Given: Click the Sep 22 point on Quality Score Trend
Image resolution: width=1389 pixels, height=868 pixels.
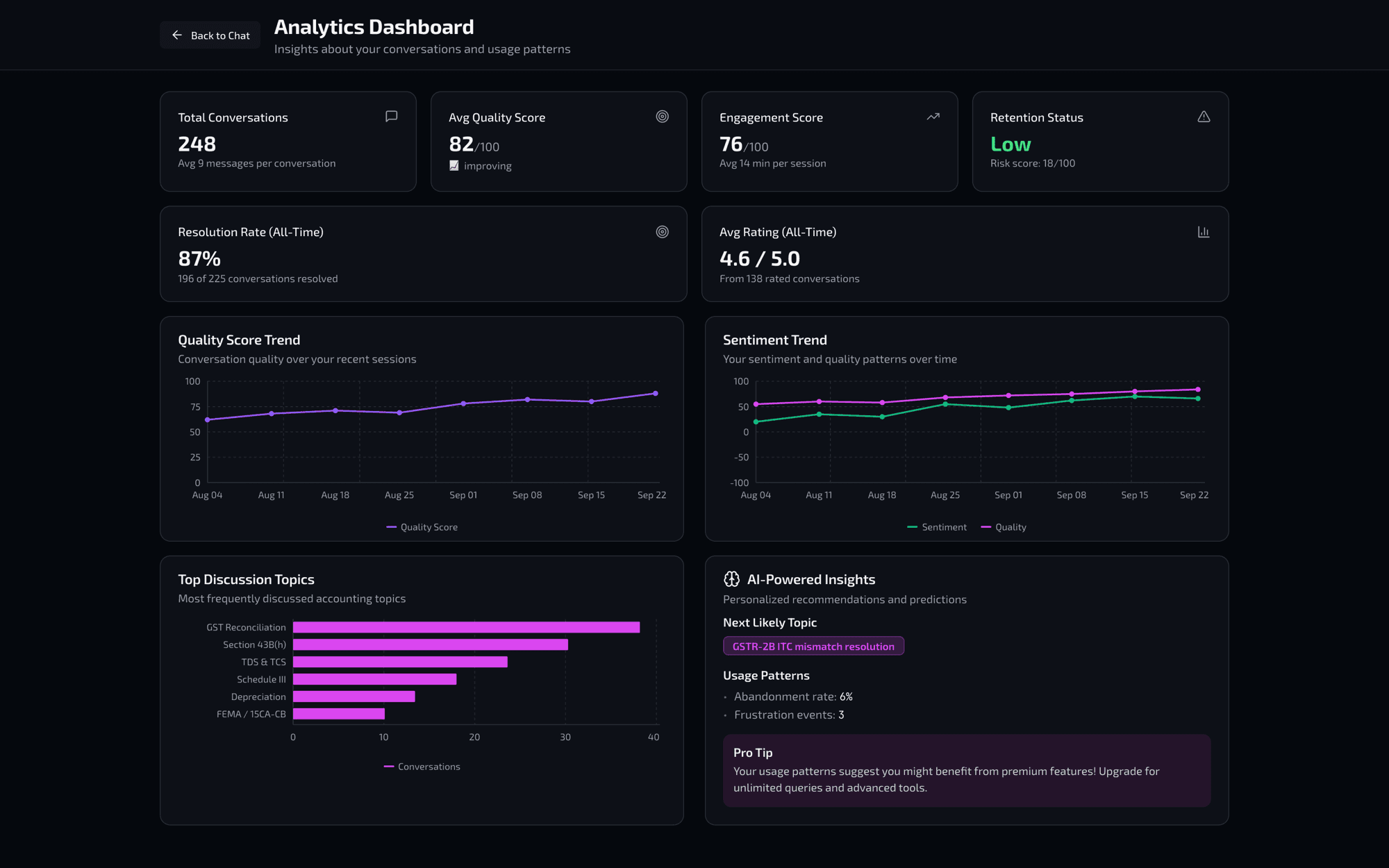Looking at the screenshot, I should [x=655, y=394].
